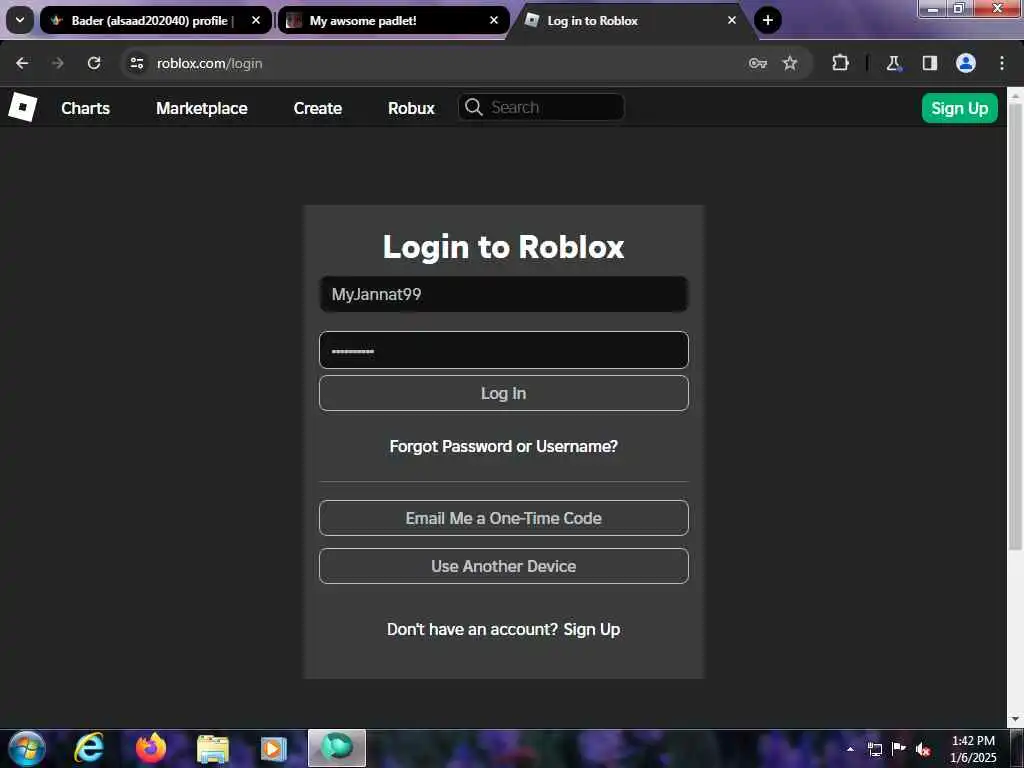This screenshot has height=768, width=1024.
Task: Open site information icon in address bar
Action: coord(136,63)
